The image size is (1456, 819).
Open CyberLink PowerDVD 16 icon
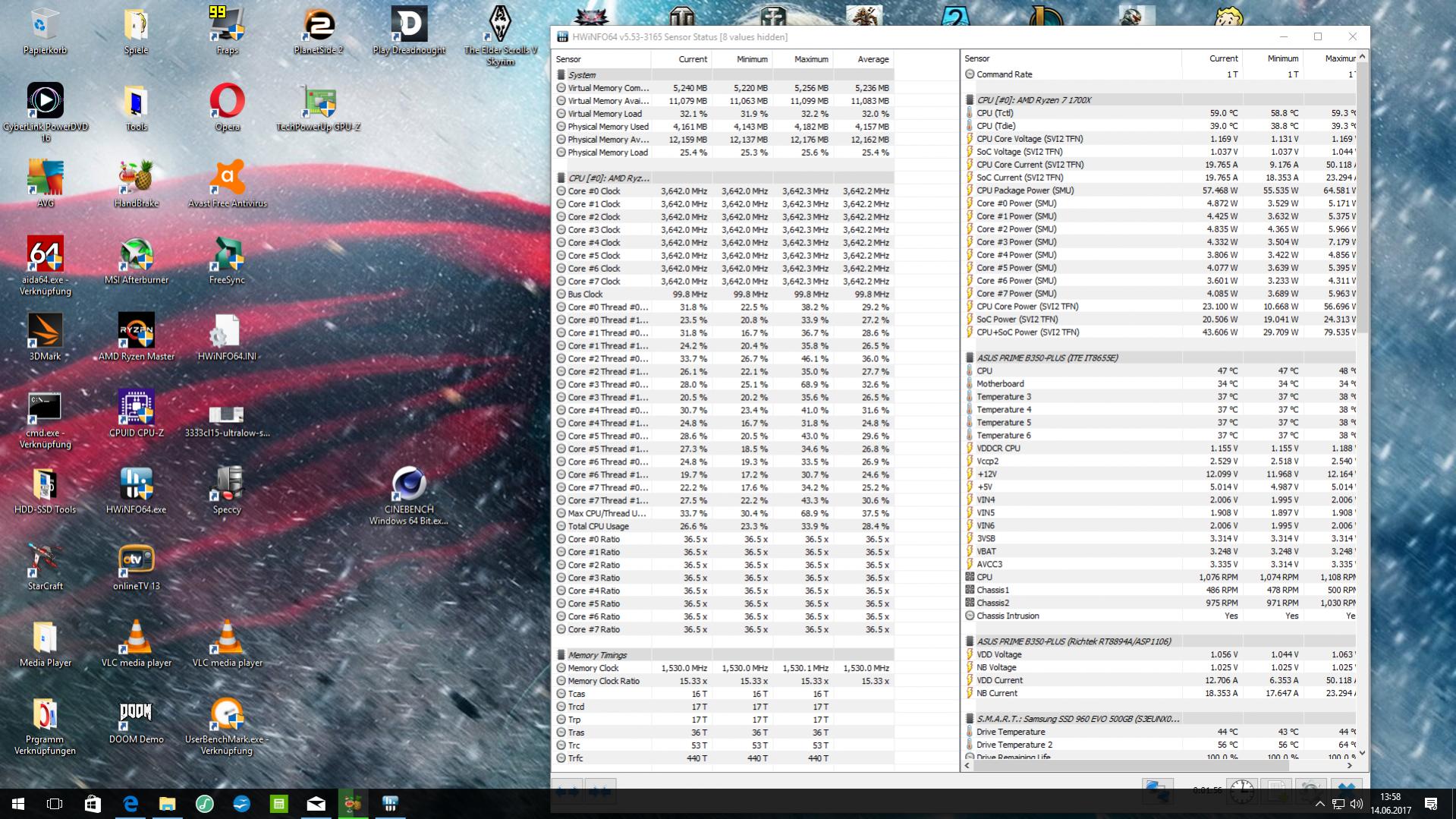tap(45, 112)
